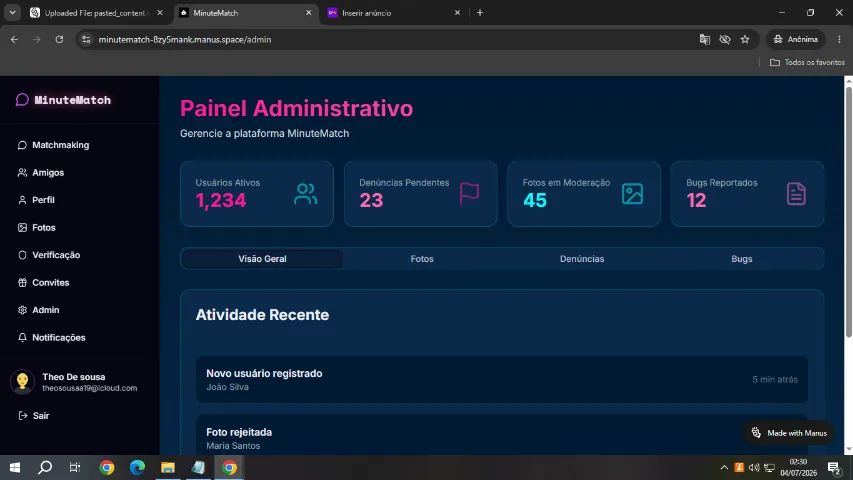This screenshot has height=480, width=853.
Task: Click the taskbar volume icon
Action: click(754, 467)
